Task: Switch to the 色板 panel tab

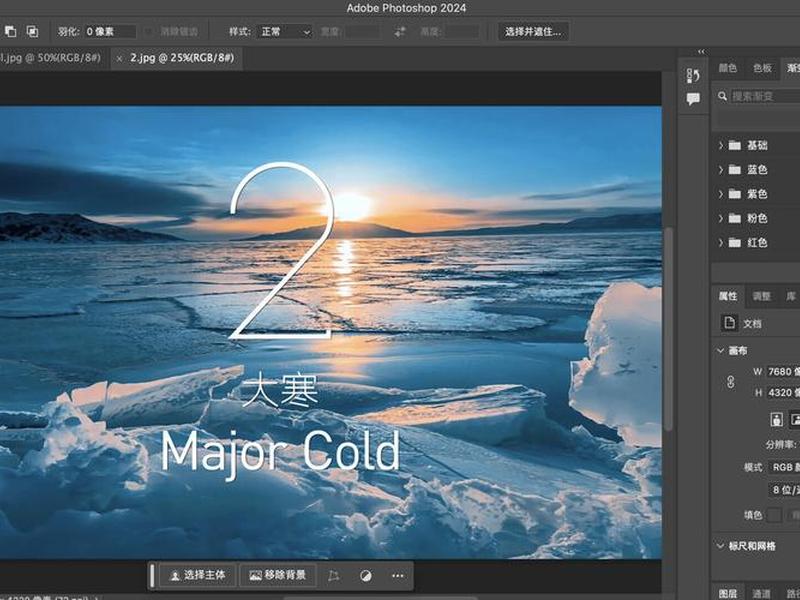Action: pos(762,68)
